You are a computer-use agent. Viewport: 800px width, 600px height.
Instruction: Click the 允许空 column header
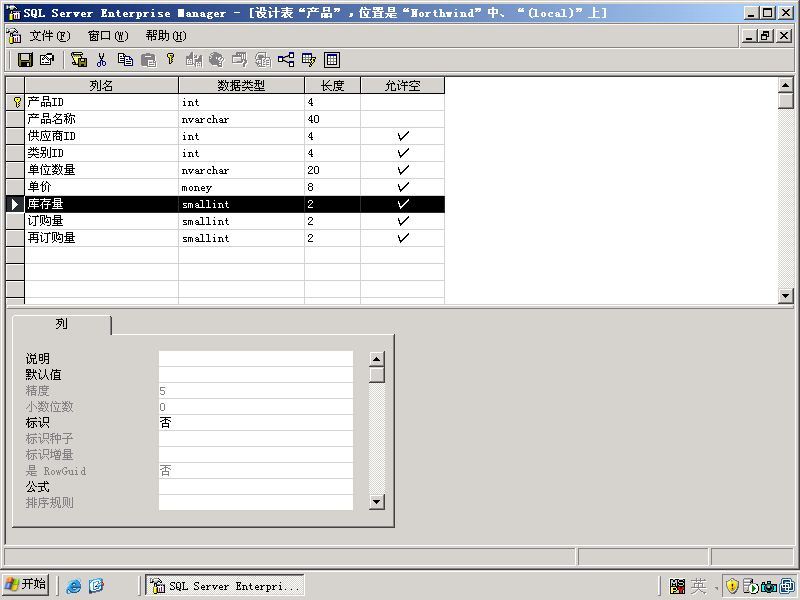[x=403, y=85]
